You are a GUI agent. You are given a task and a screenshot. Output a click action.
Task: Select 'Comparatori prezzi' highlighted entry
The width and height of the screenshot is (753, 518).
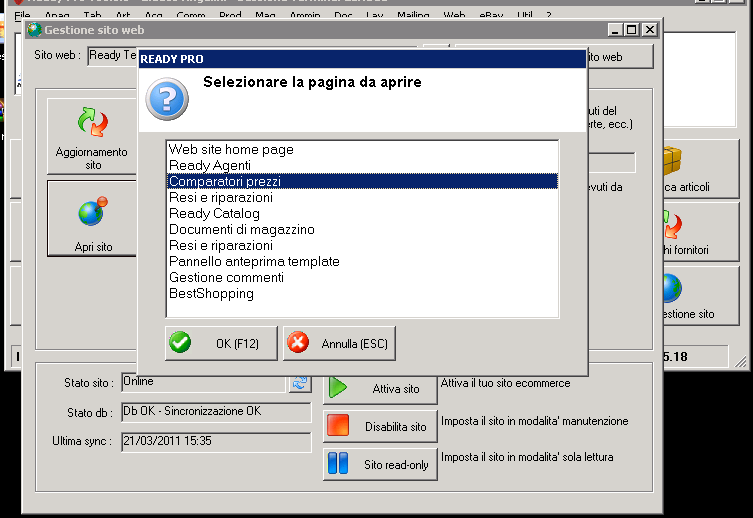pyautogui.click(x=362, y=181)
